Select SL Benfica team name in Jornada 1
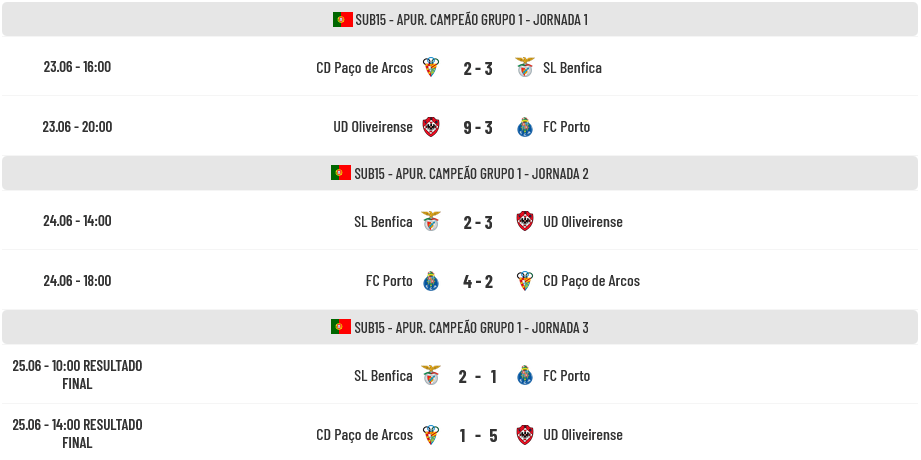Viewport: 921px width, 460px height. coord(572,68)
